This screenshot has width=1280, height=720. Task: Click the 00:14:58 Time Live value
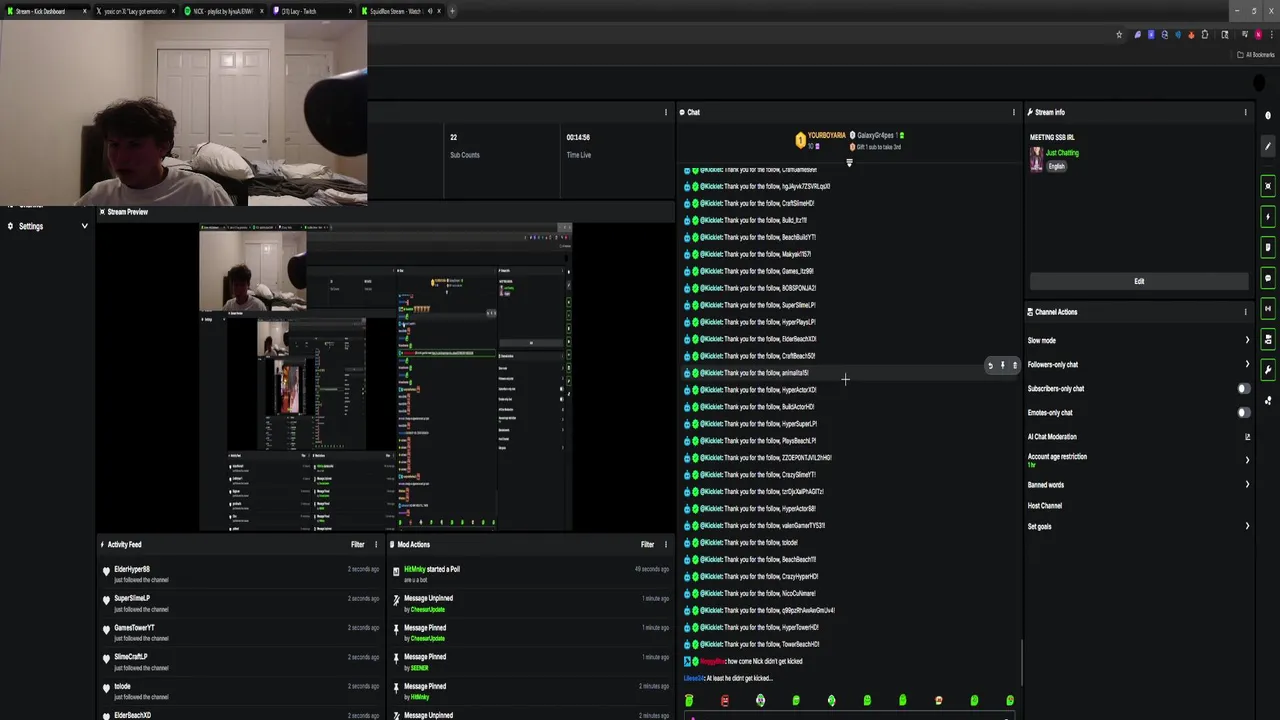click(578, 137)
